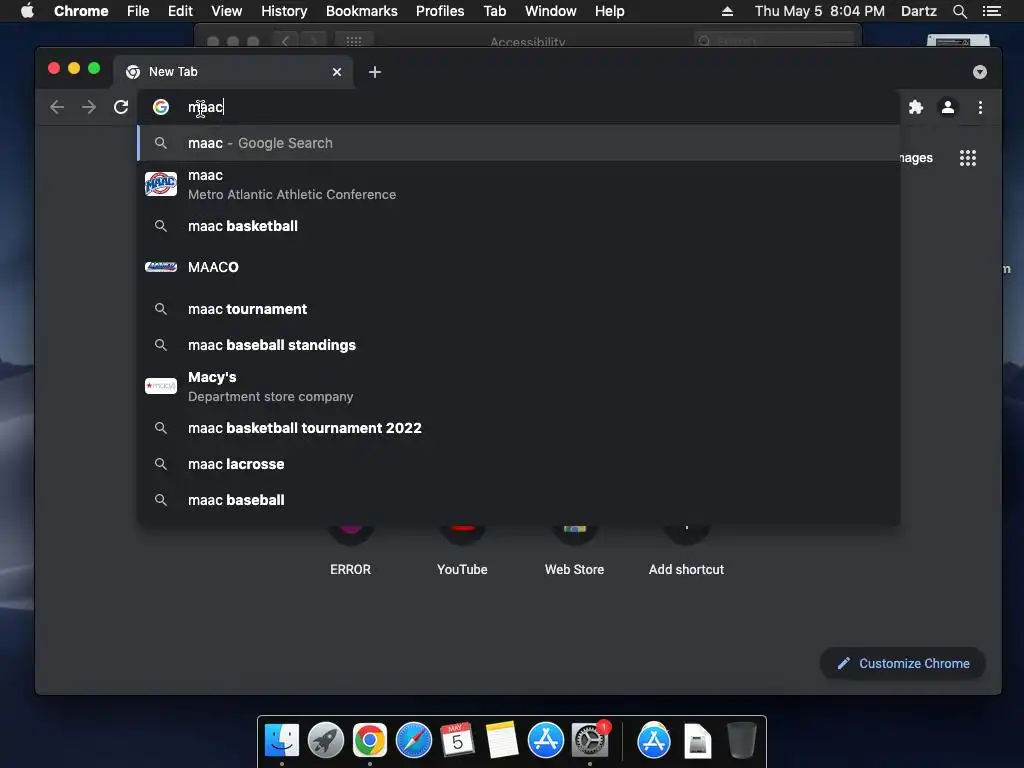Image resolution: width=1024 pixels, height=768 pixels.
Task: Open Finder from the Dock
Action: pos(282,741)
